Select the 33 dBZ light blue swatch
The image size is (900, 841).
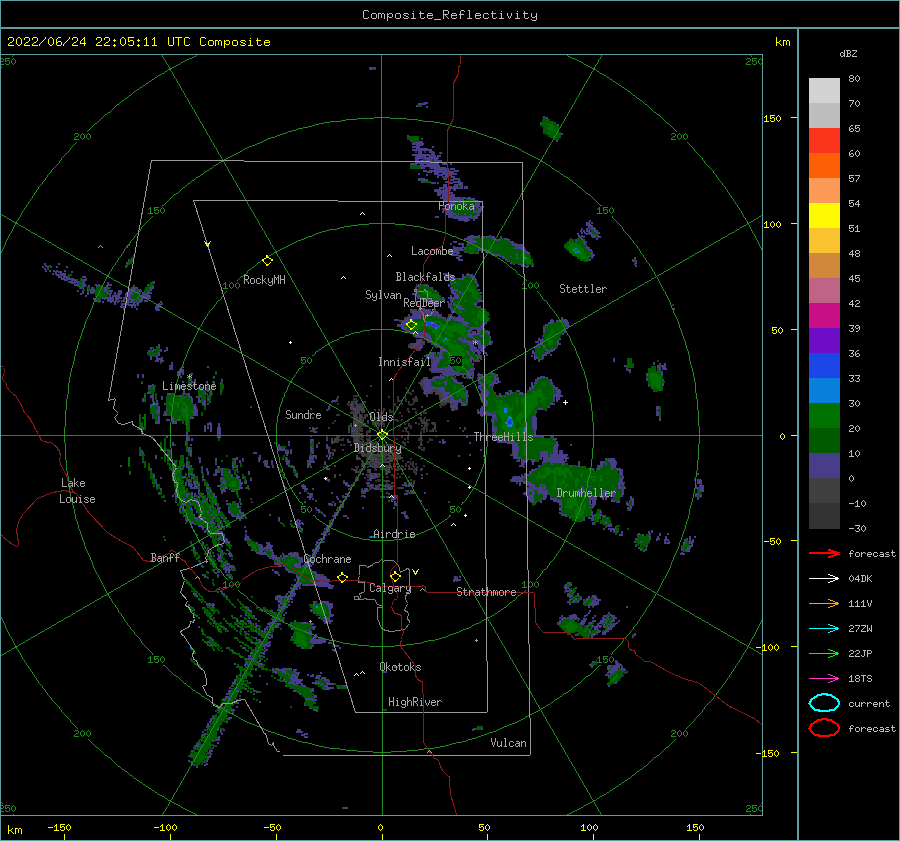coord(824,390)
